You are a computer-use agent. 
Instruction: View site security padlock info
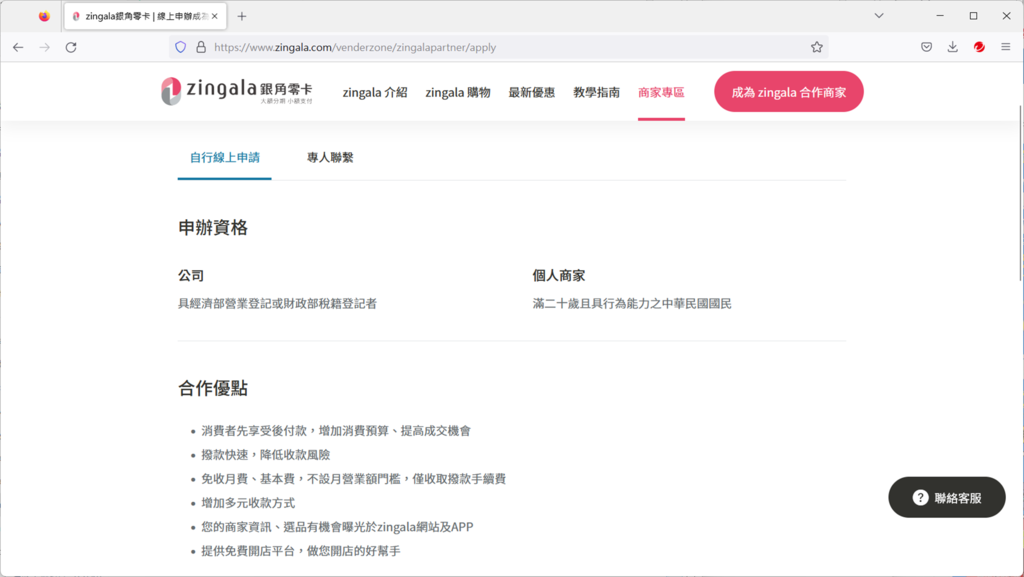click(201, 47)
